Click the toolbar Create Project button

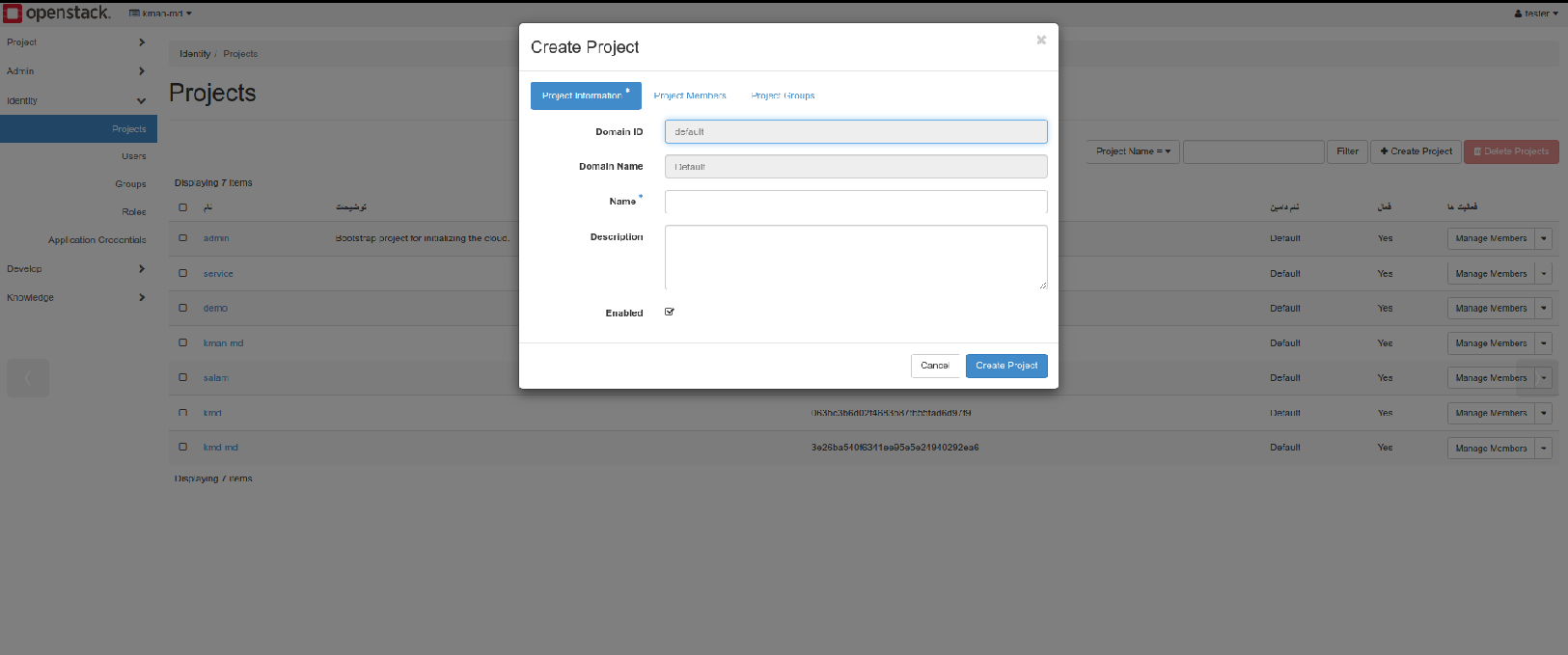[x=1416, y=151]
